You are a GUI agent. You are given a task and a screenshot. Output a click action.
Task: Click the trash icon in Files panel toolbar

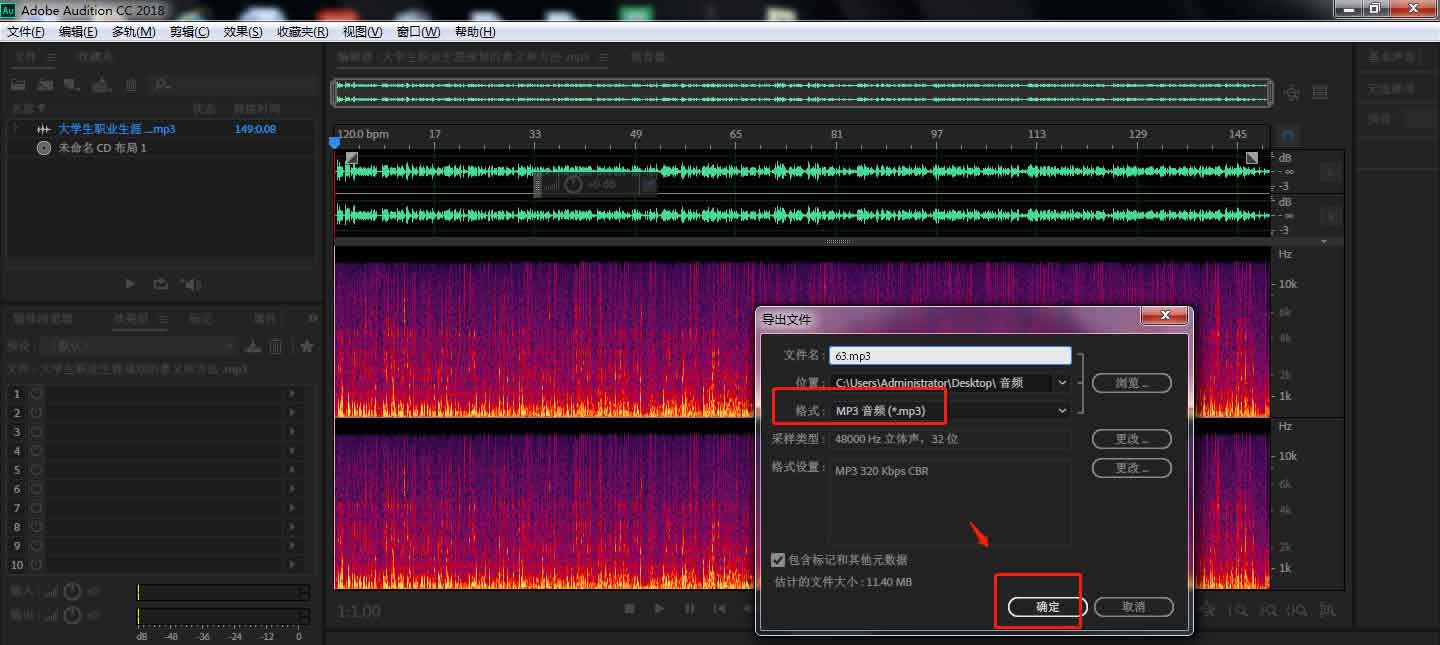pos(133,85)
